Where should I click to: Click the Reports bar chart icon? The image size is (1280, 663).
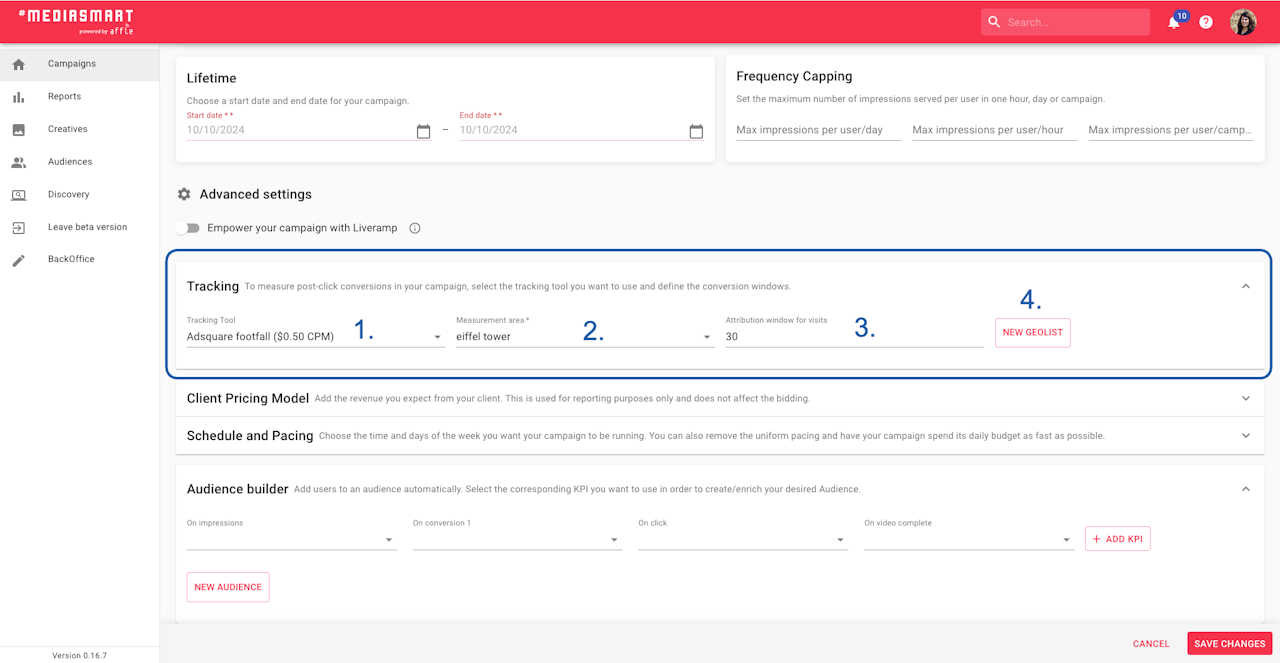pos(18,97)
